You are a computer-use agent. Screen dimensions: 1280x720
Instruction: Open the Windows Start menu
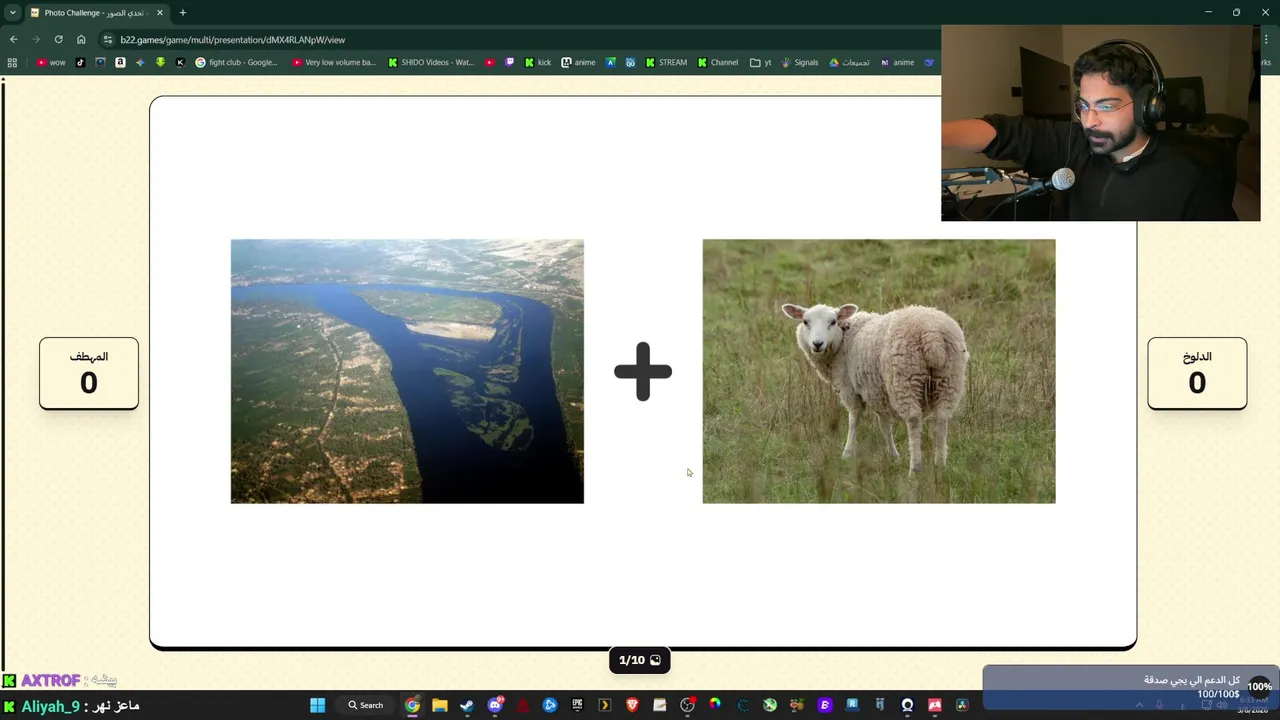tap(317, 705)
